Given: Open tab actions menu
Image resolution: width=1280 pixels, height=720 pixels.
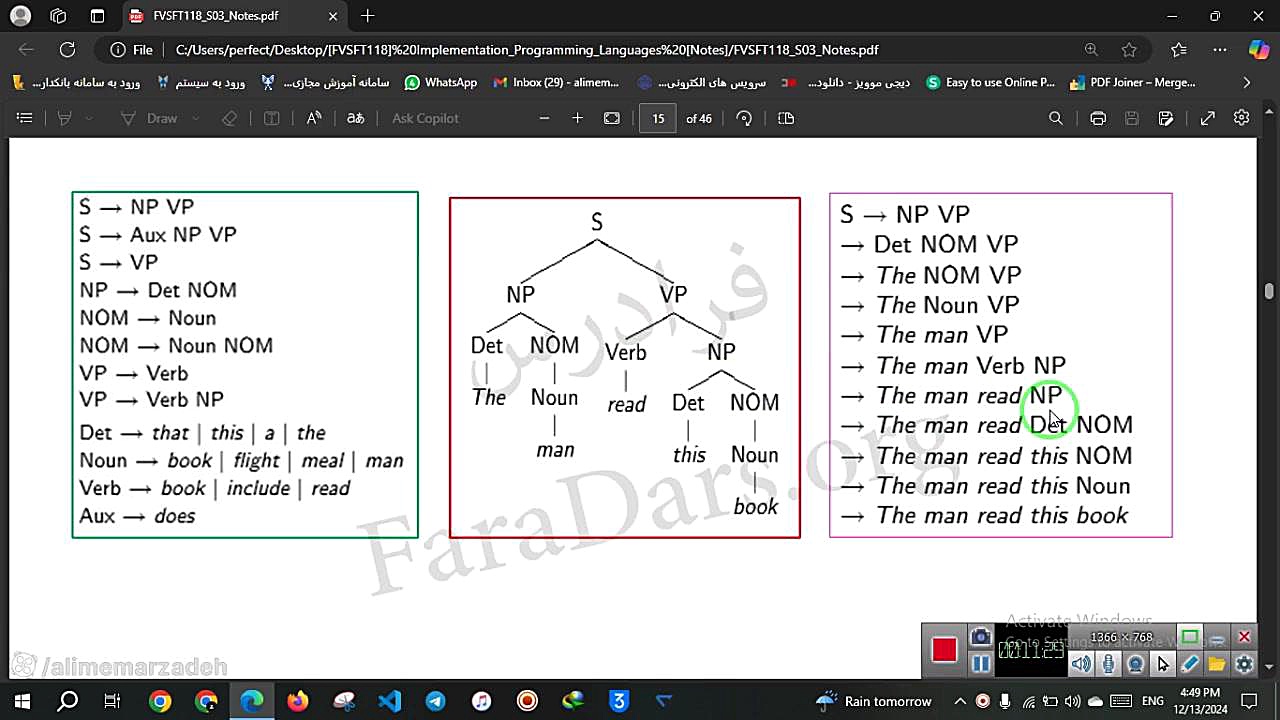Looking at the screenshot, I should 97,16.
